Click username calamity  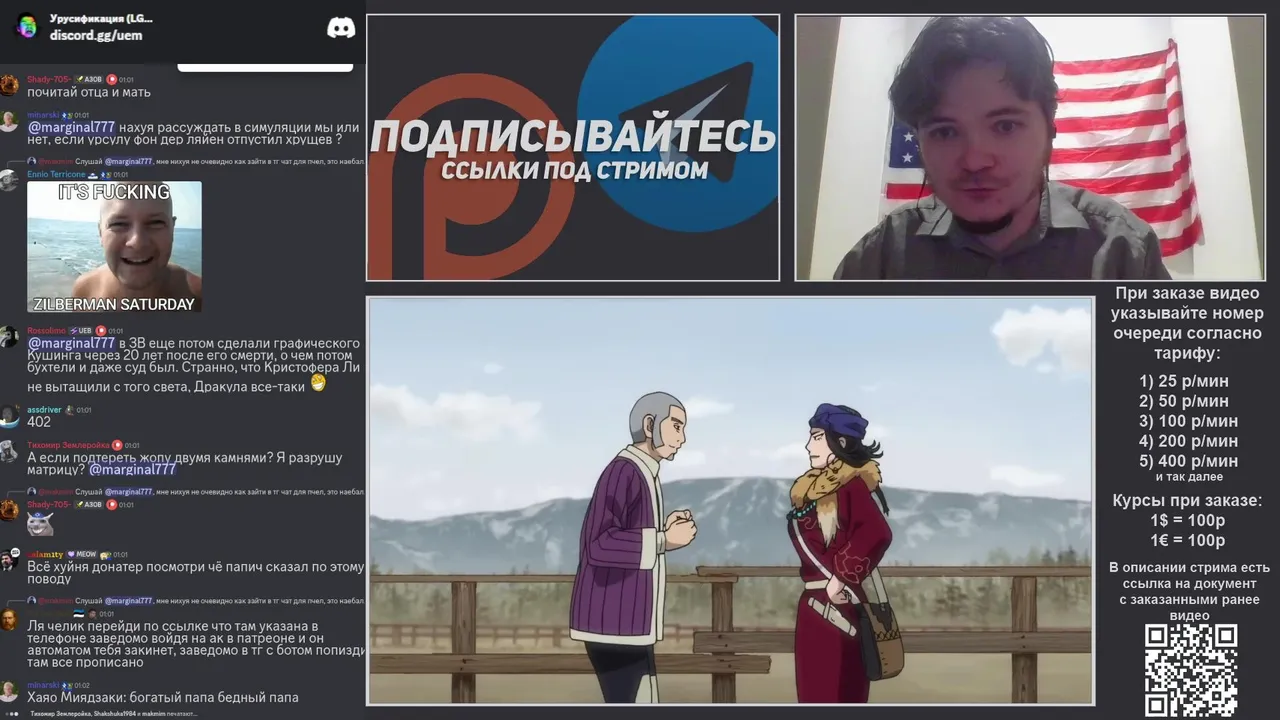coord(45,554)
